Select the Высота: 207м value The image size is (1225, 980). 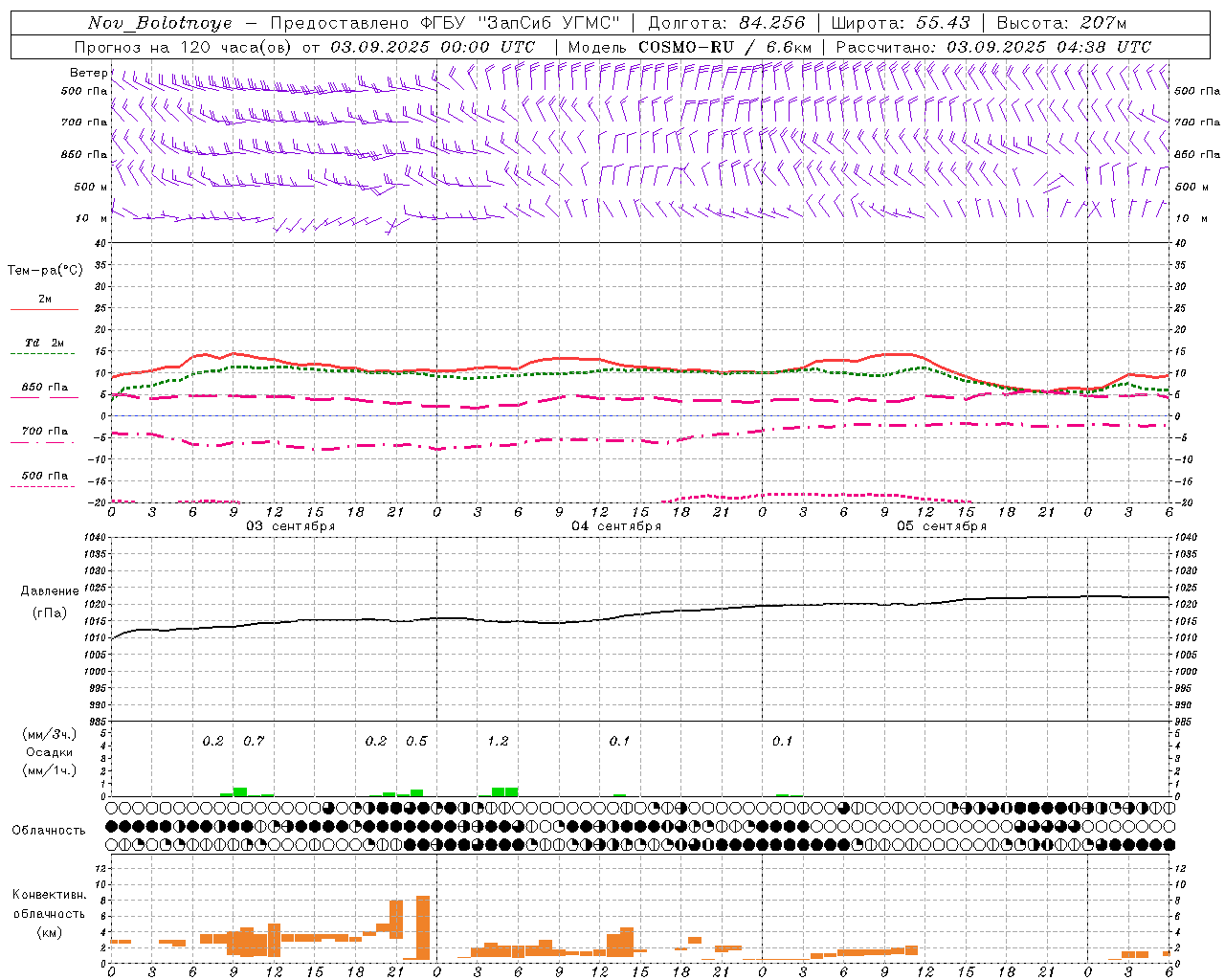pyautogui.click(x=1061, y=23)
